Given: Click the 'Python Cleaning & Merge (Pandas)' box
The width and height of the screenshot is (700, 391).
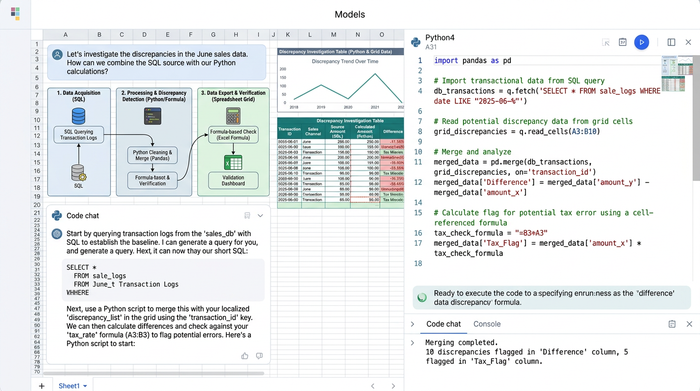Looking at the screenshot, I should point(152,155).
